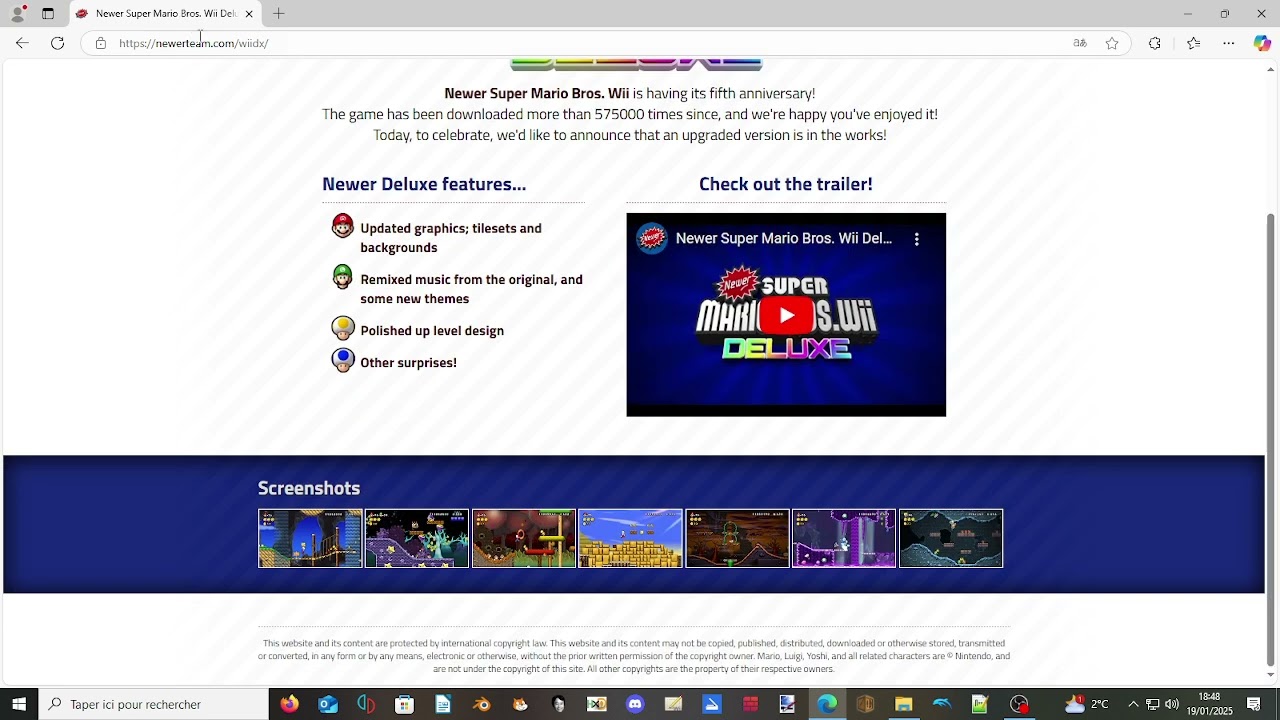Image resolution: width=1280 pixels, height=720 pixels.
Task: Open Copilot from the Edge toolbar
Action: (x=1262, y=43)
